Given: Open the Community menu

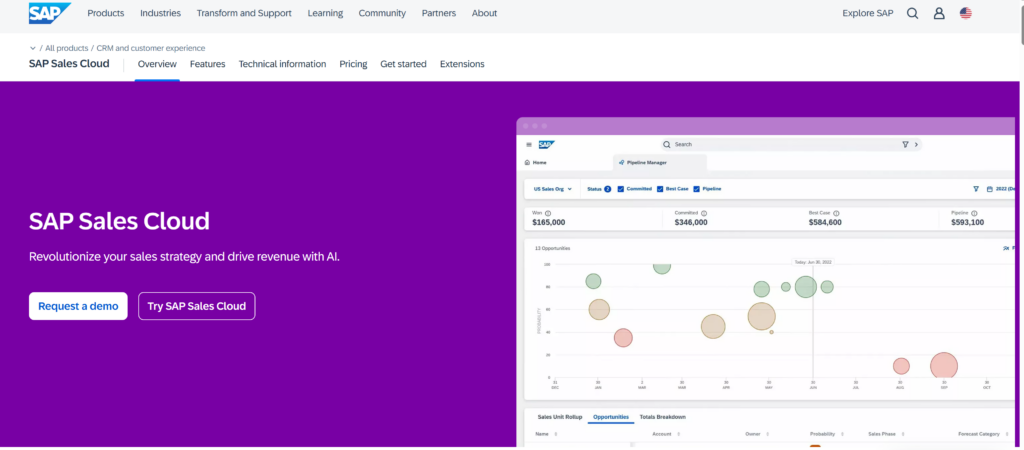Looking at the screenshot, I should [382, 13].
